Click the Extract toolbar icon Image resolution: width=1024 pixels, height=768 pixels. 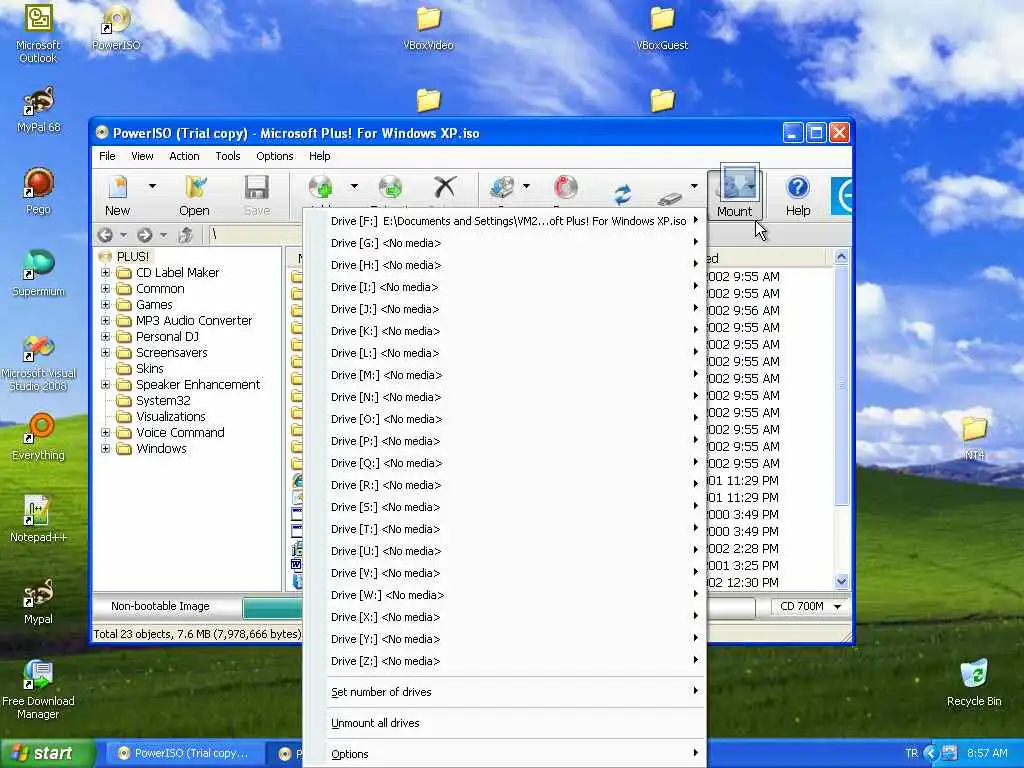391,187
